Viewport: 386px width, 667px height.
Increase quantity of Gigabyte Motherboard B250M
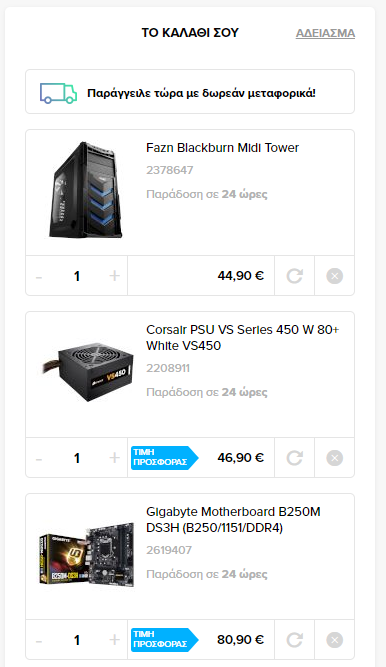coord(114,640)
